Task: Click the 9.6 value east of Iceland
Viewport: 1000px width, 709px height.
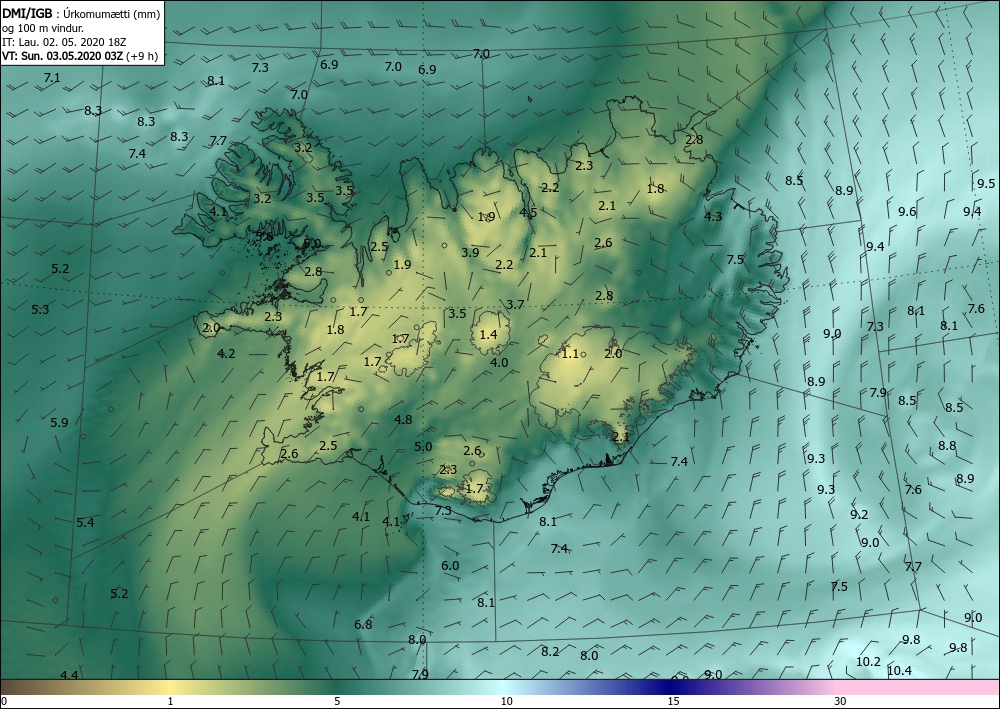Action: 907,212
